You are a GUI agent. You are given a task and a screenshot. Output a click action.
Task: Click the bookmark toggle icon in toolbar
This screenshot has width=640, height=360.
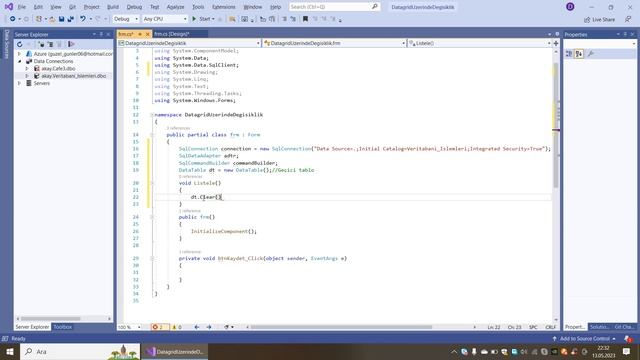point(305,19)
